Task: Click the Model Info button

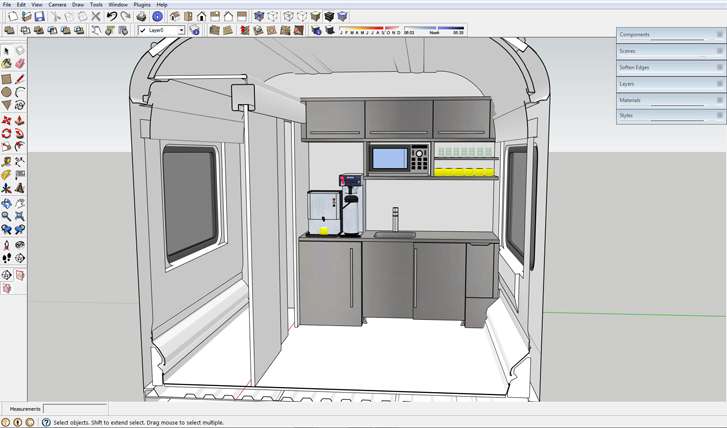Action: 157,17
